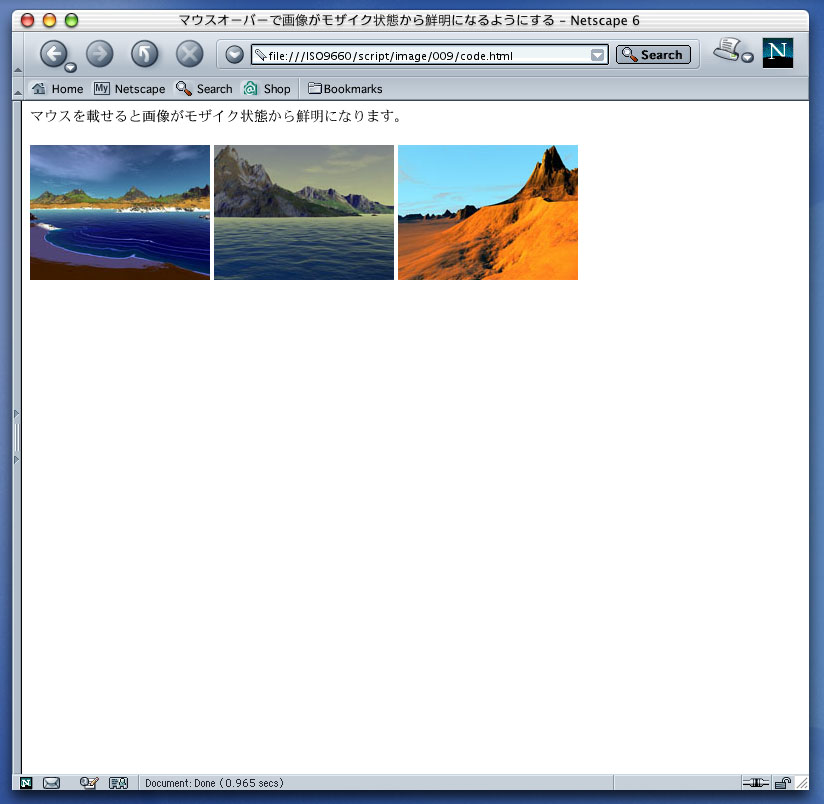Click the blue ocean beach image

120,212
